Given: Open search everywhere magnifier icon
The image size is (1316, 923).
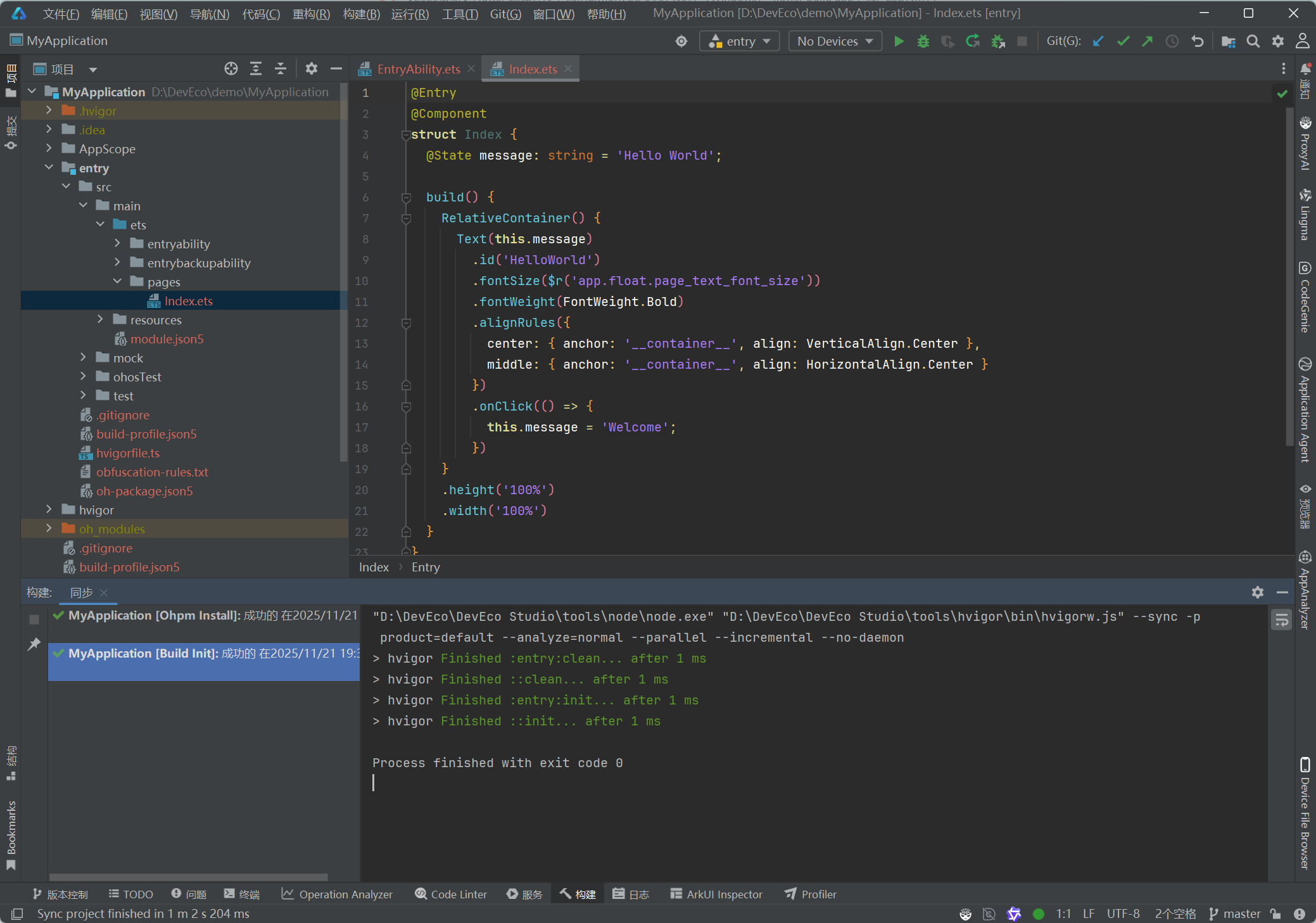Looking at the screenshot, I should 1253,41.
